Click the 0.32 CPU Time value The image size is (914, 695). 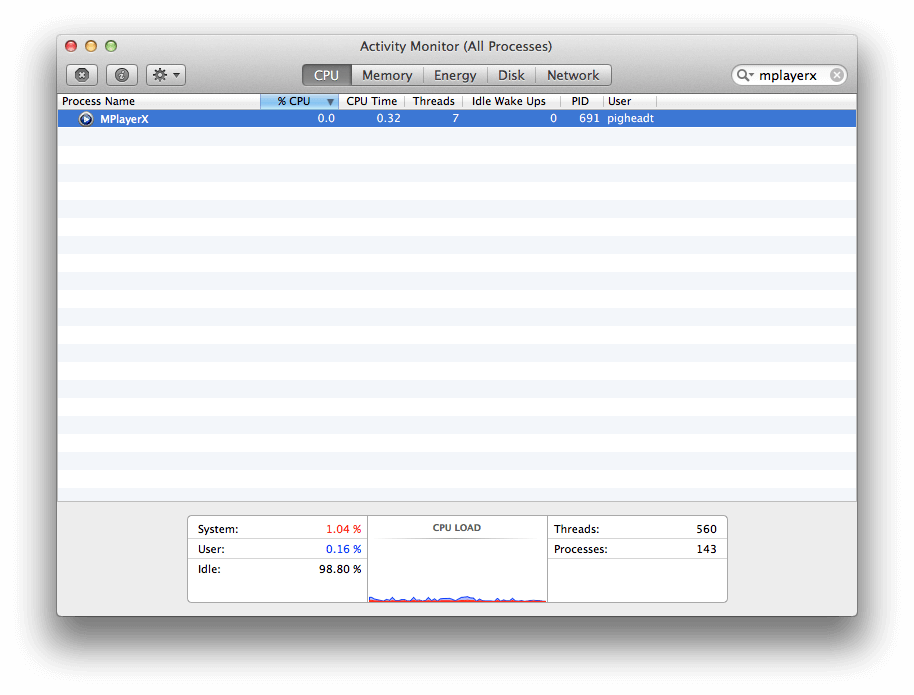[388, 118]
